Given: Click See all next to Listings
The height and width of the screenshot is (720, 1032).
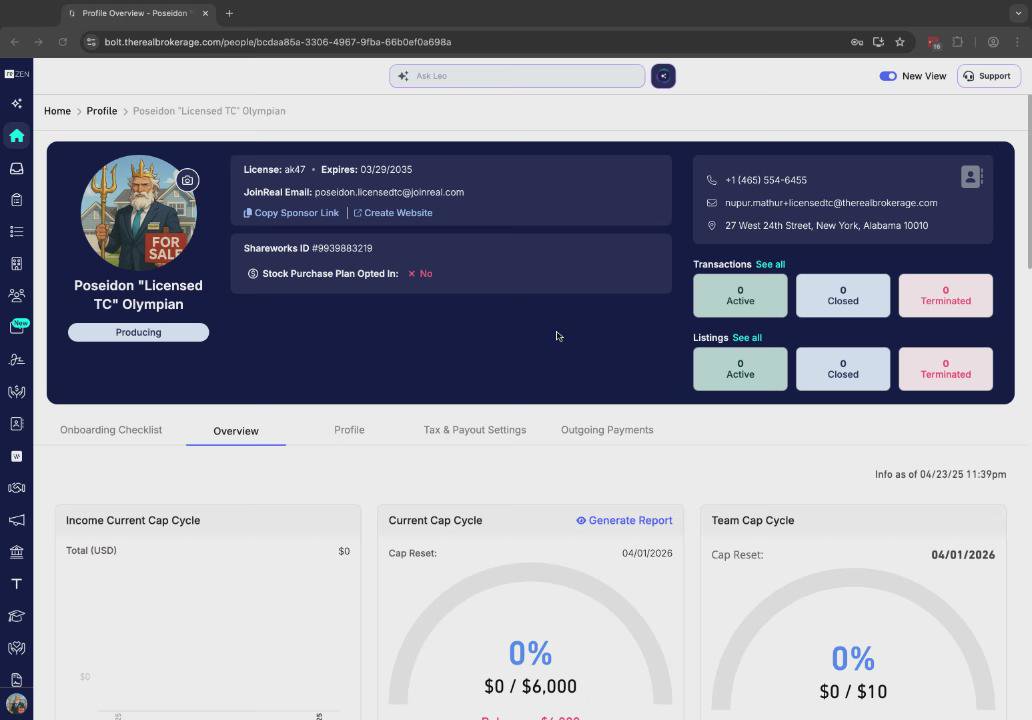Looking at the screenshot, I should (747, 338).
